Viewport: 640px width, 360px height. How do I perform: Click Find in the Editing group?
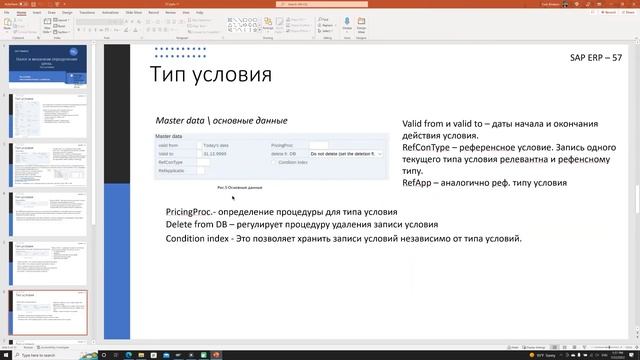pos(324,20)
